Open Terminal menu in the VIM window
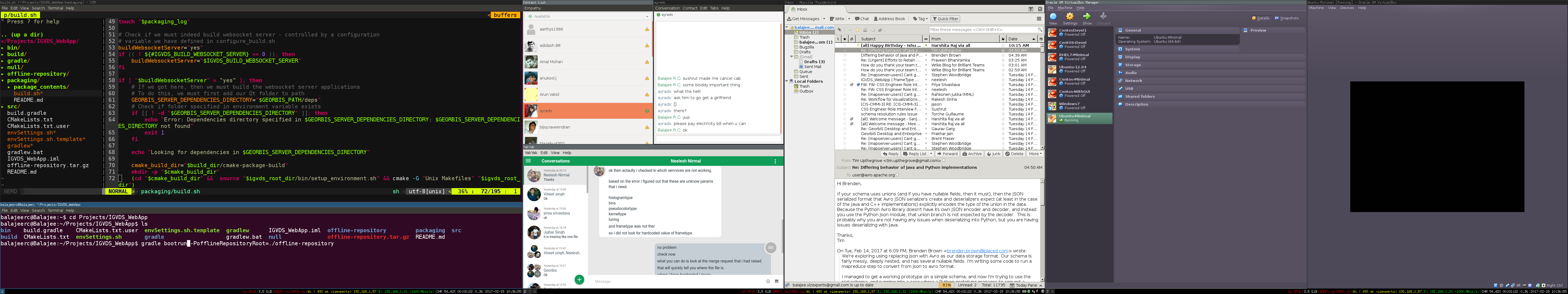 55,8
